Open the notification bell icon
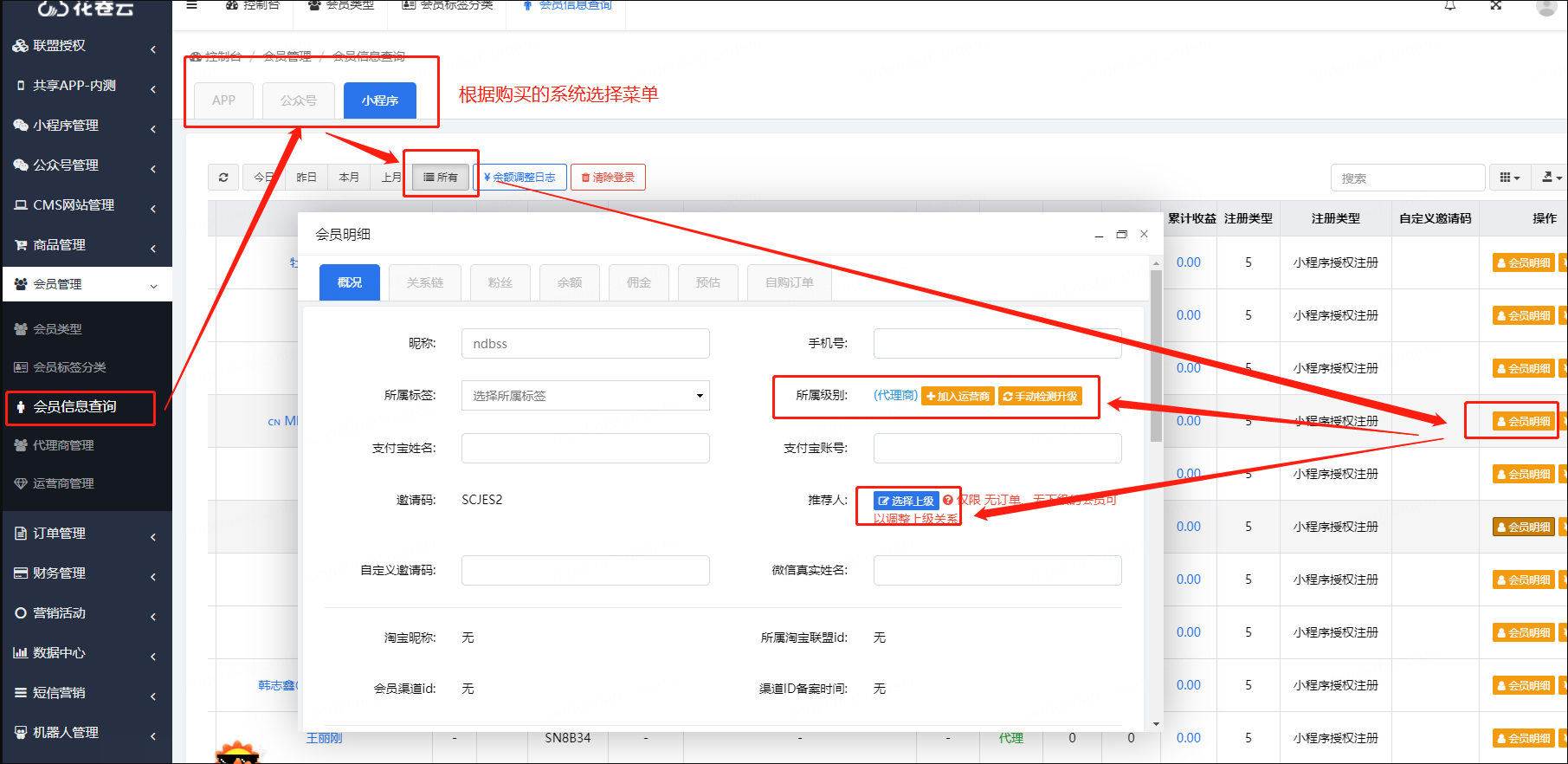Viewport: 1568px width, 764px height. click(x=1450, y=5)
